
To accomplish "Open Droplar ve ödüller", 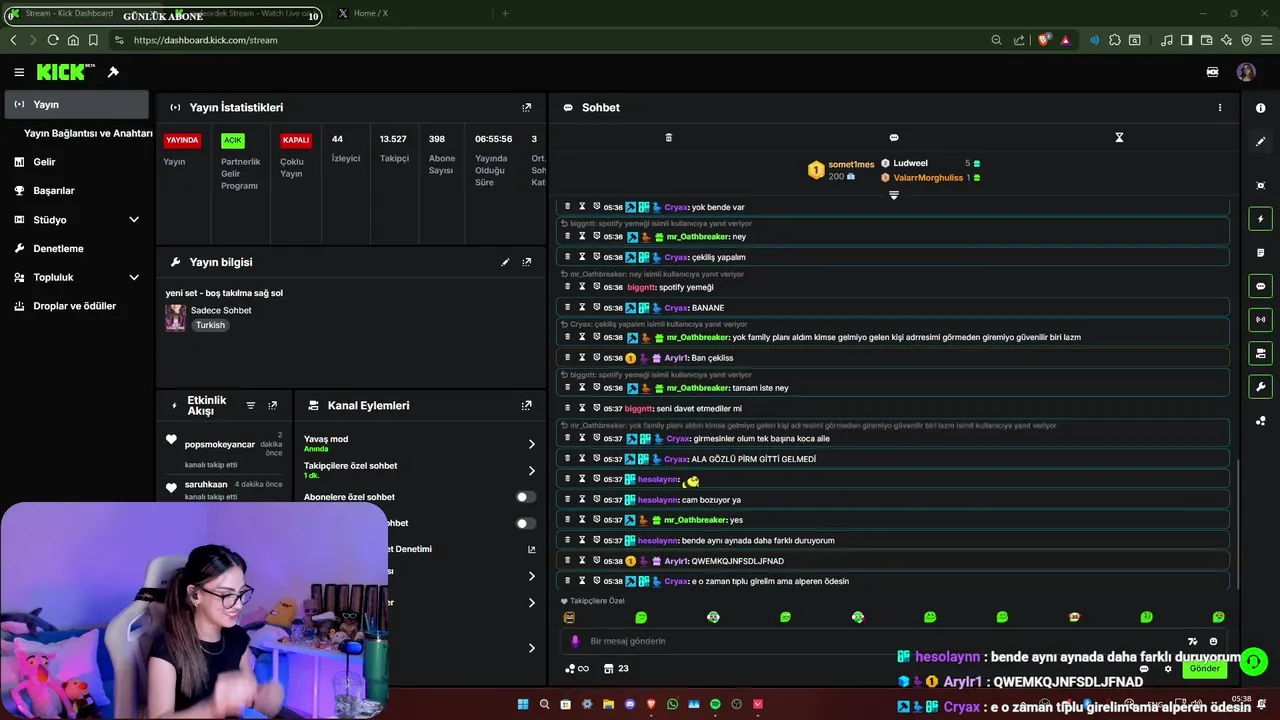I will [76, 306].
